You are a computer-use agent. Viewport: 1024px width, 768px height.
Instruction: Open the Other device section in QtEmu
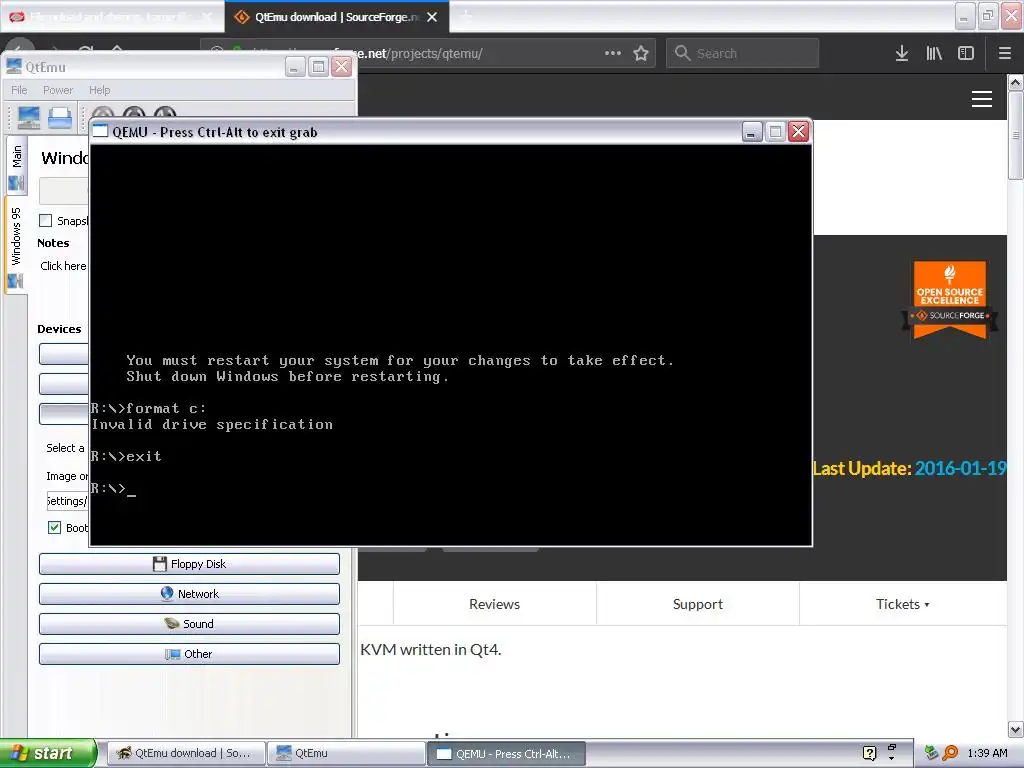tap(189, 654)
